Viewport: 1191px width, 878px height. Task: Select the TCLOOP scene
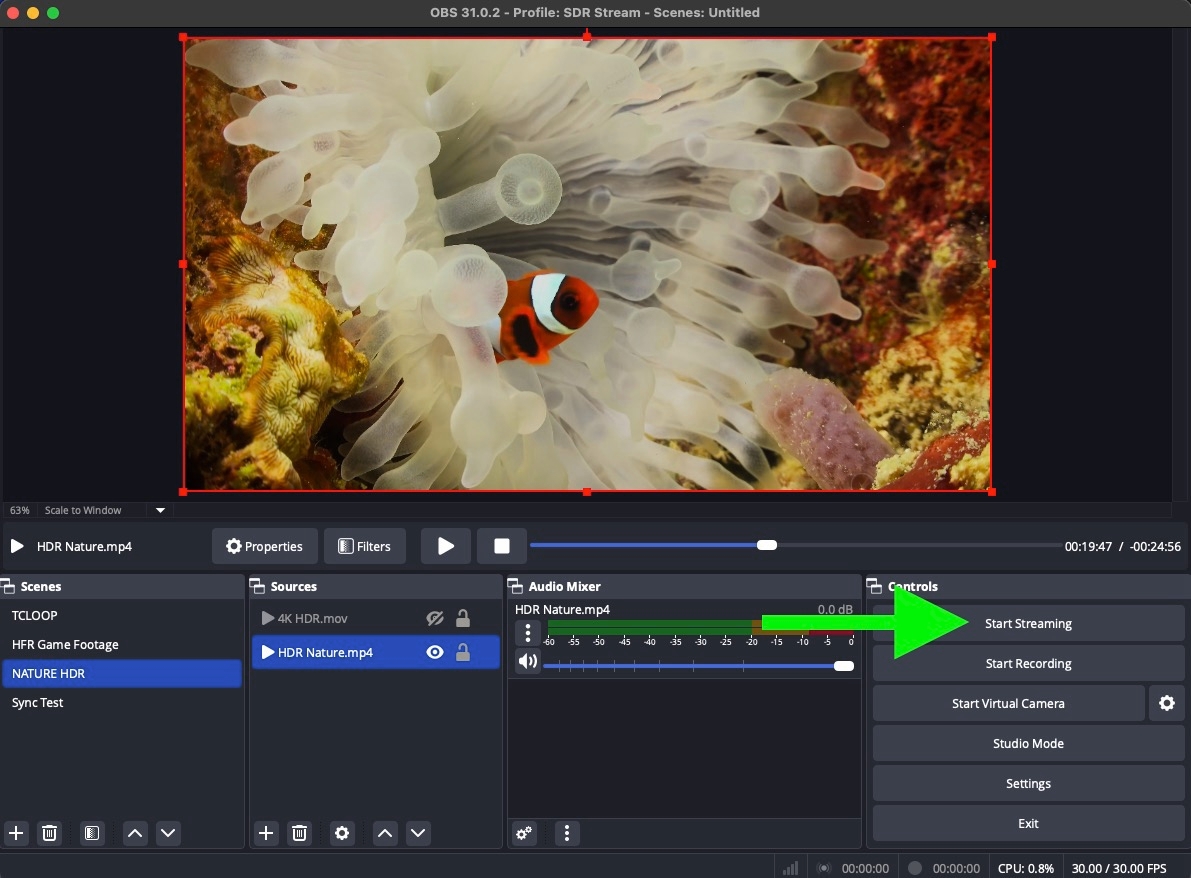pos(35,615)
